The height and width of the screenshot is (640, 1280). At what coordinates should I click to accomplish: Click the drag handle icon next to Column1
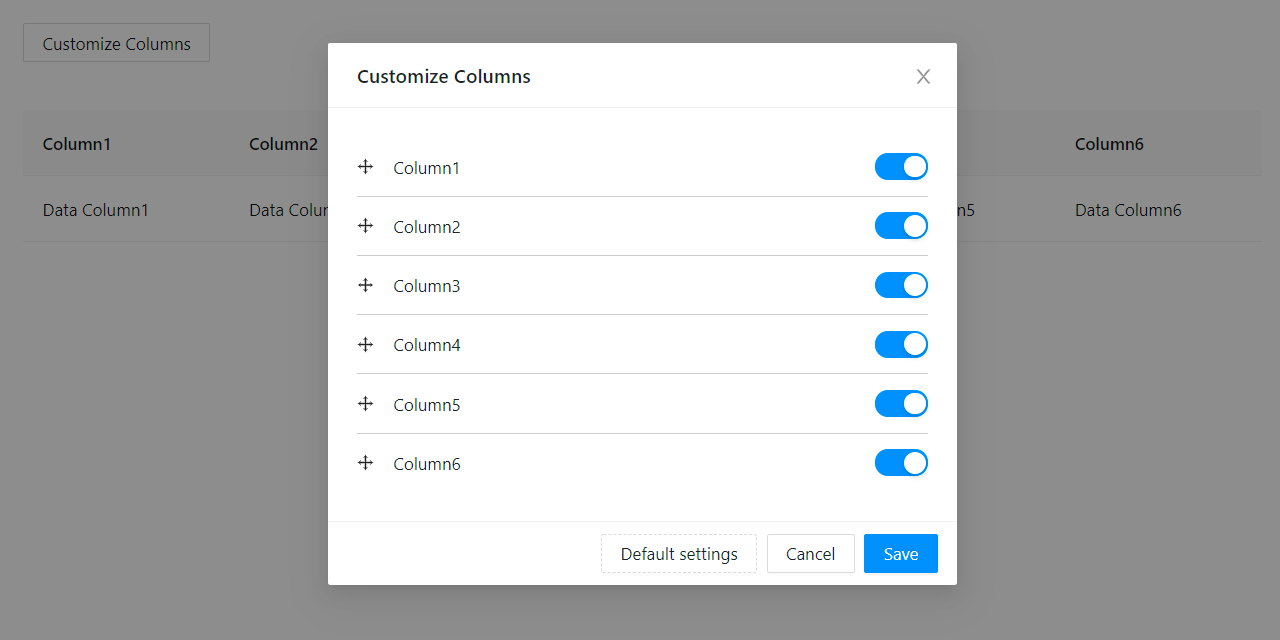tap(365, 166)
